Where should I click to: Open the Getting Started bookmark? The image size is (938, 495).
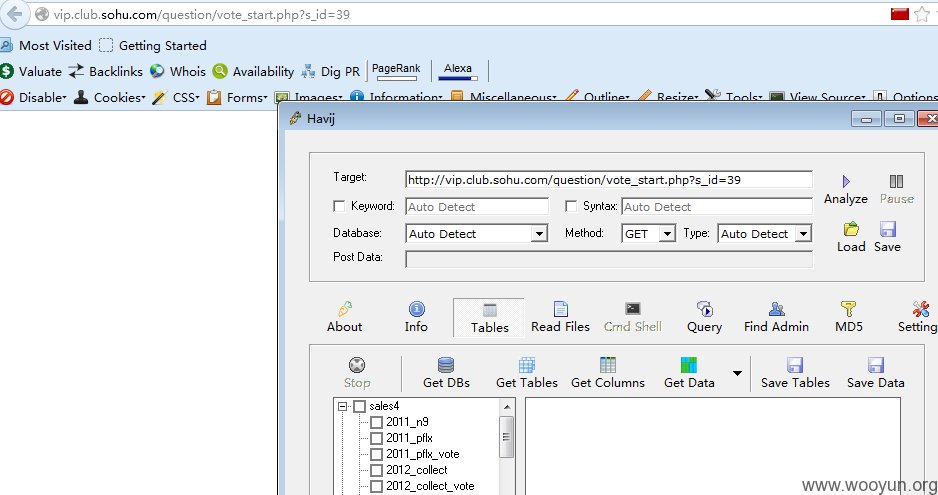[153, 45]
